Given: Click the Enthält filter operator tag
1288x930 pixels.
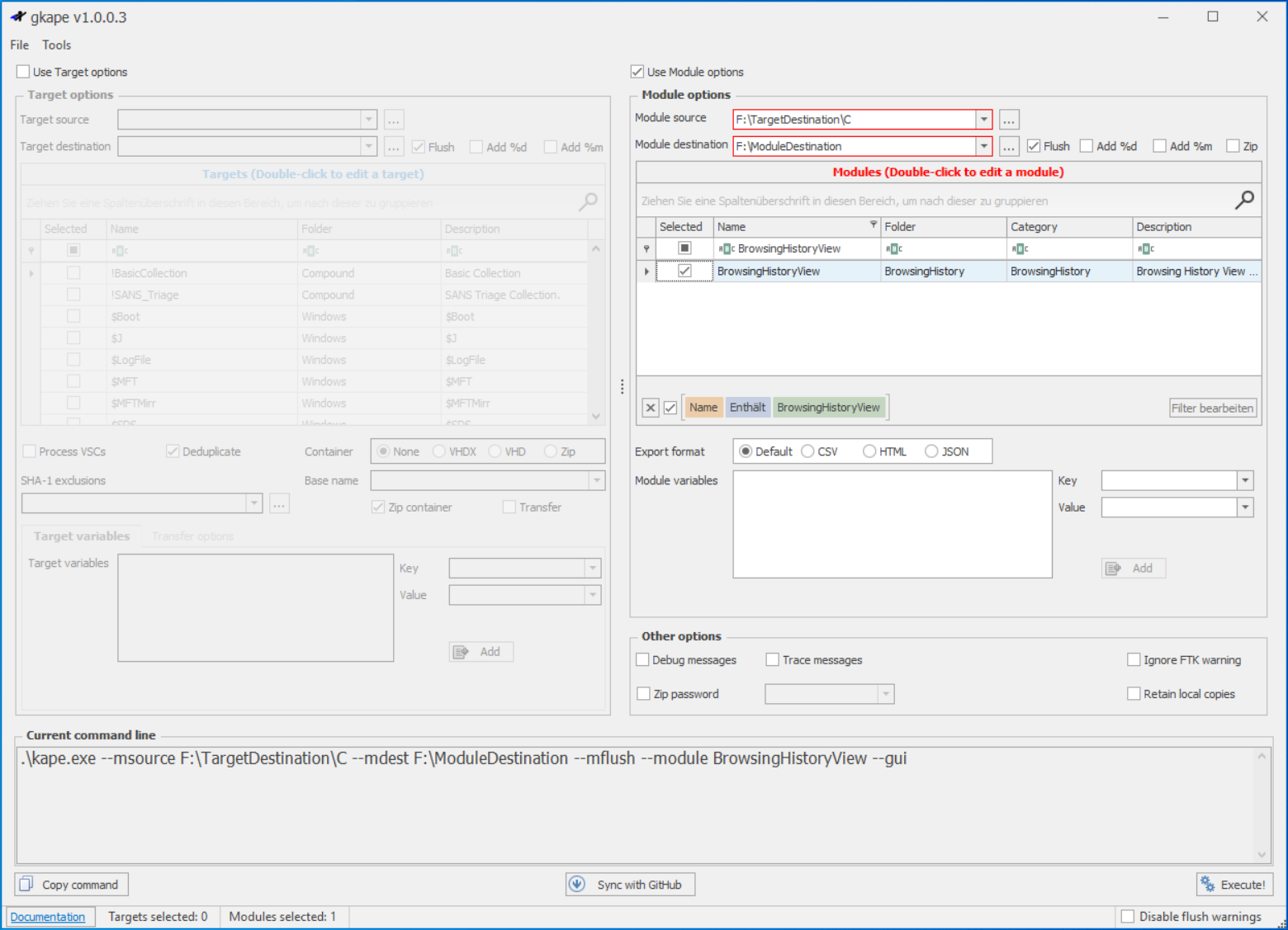Looking at the screenshot, I should (747, 408).
